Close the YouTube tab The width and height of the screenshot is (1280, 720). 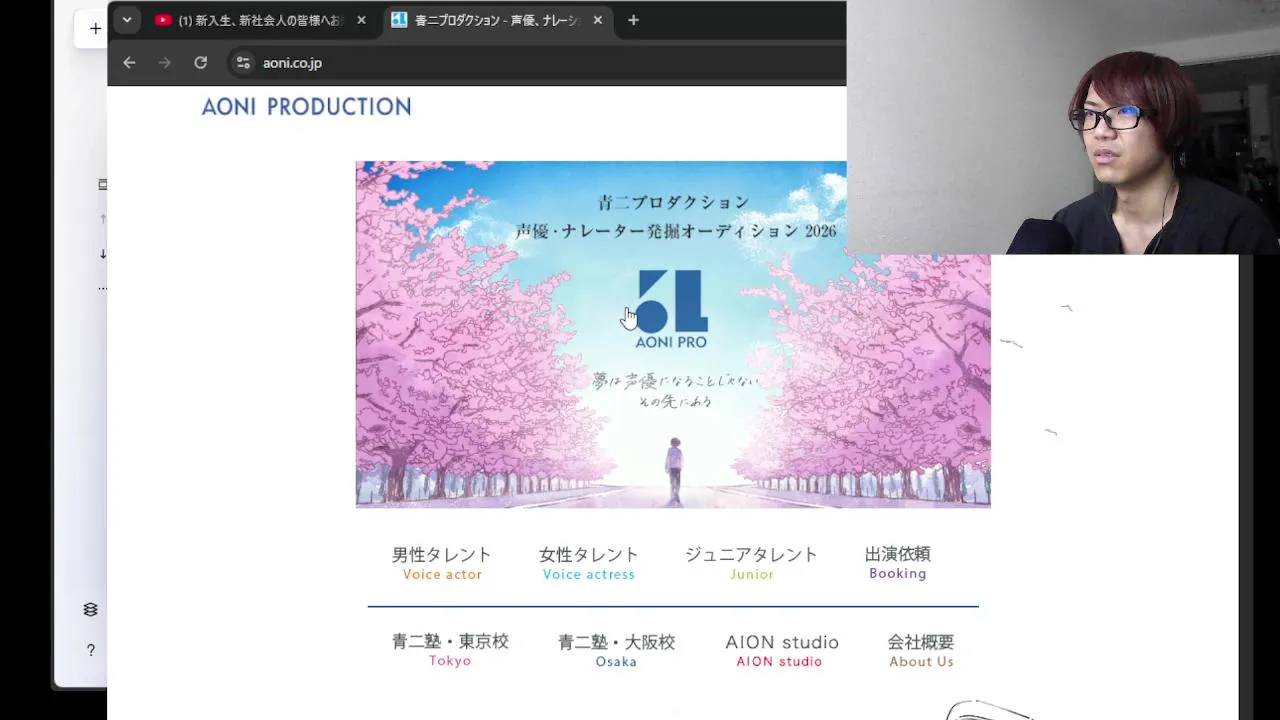[x=361, y=20]
